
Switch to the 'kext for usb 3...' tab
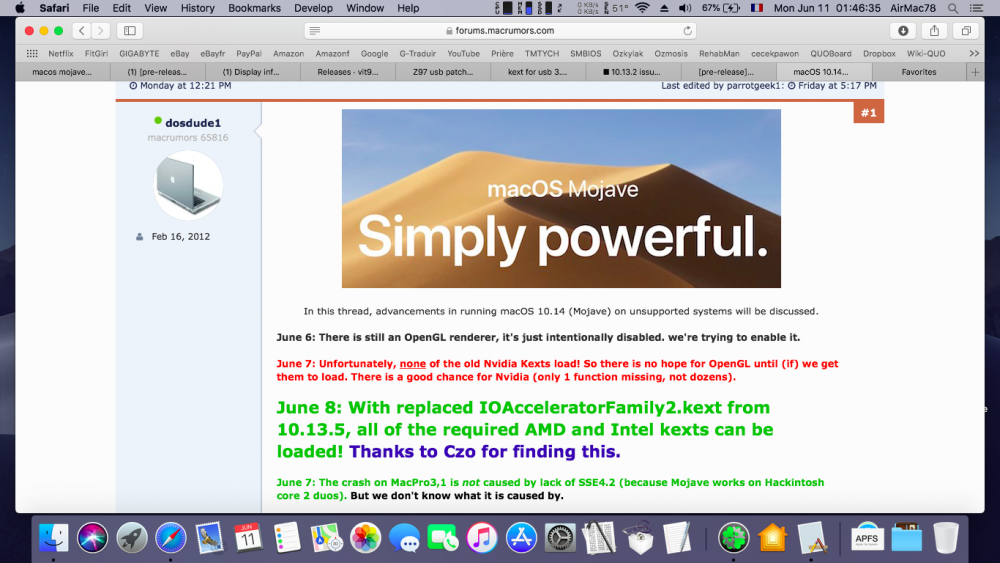tap(537, 72)
